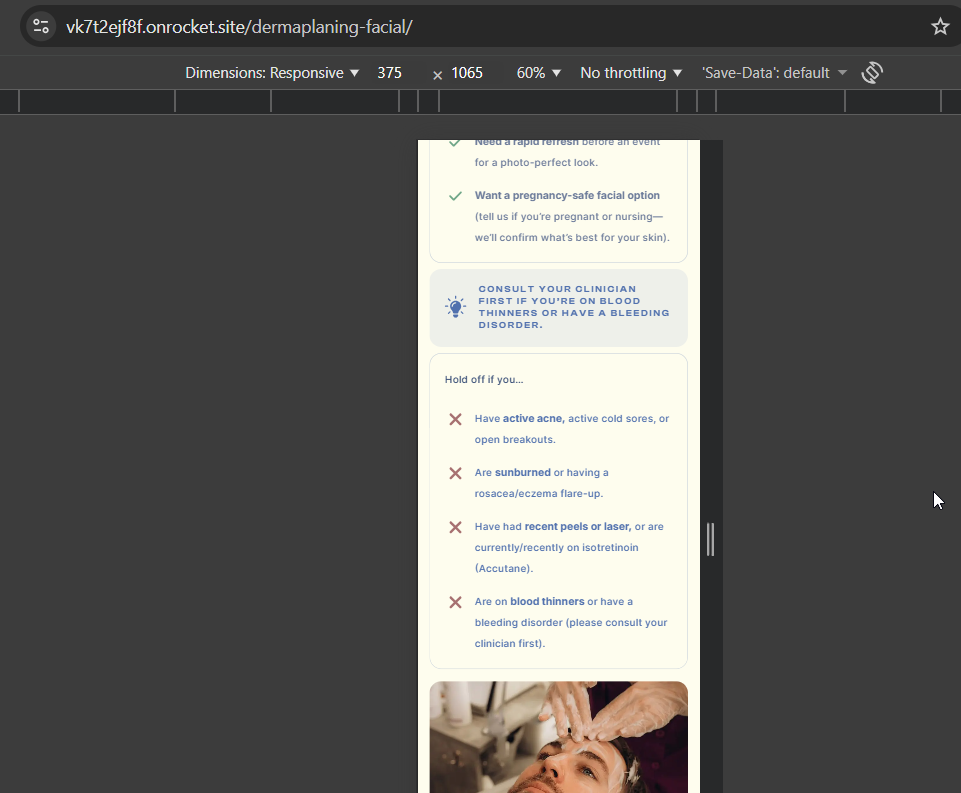The image size is (961, 793).
Task: Open the 'Save-Data': default dropdown
Action: click(774, 73)
